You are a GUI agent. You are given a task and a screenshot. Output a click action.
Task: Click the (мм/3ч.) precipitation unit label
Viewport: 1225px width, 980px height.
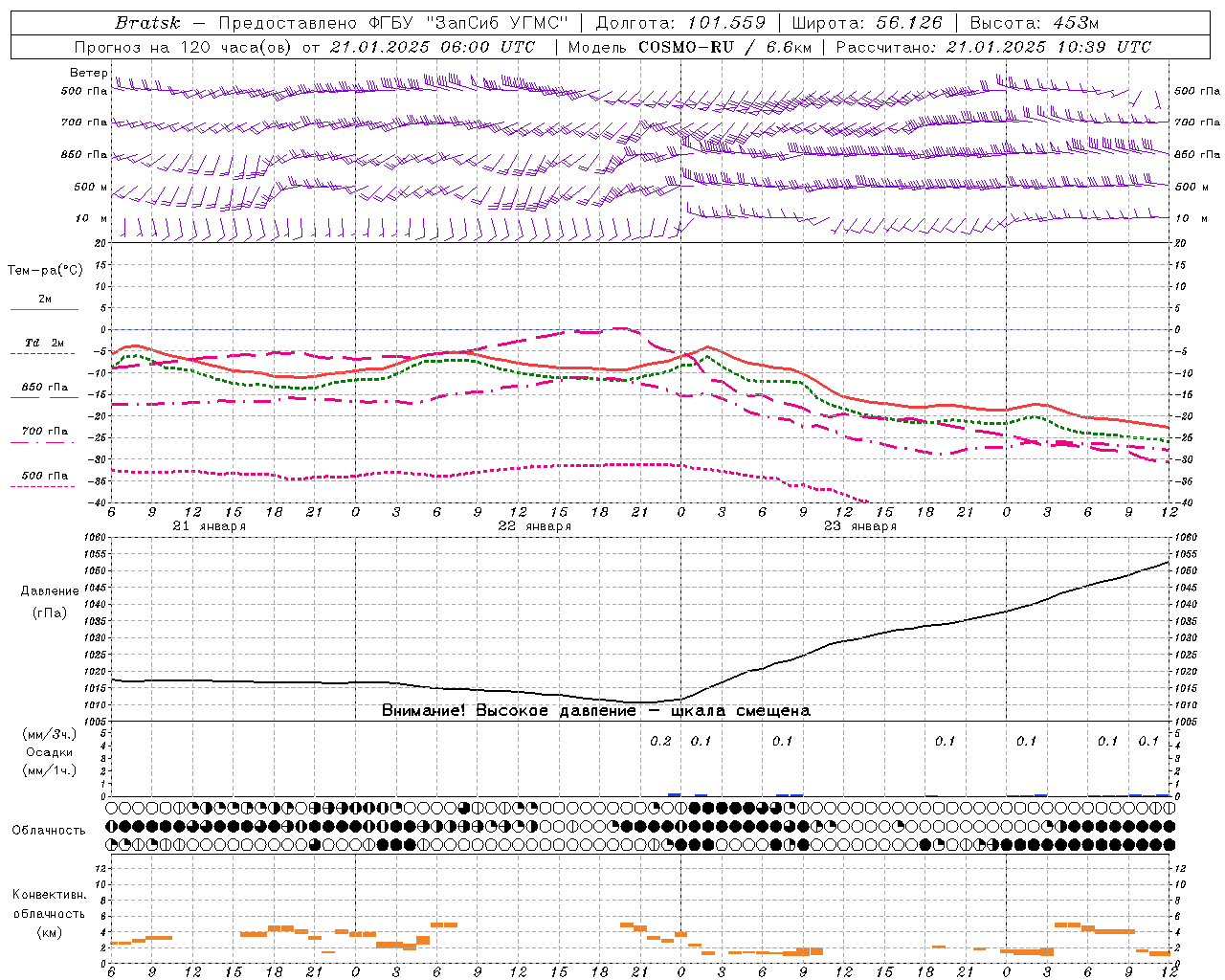pyautogui.click(x=50, y=734)
